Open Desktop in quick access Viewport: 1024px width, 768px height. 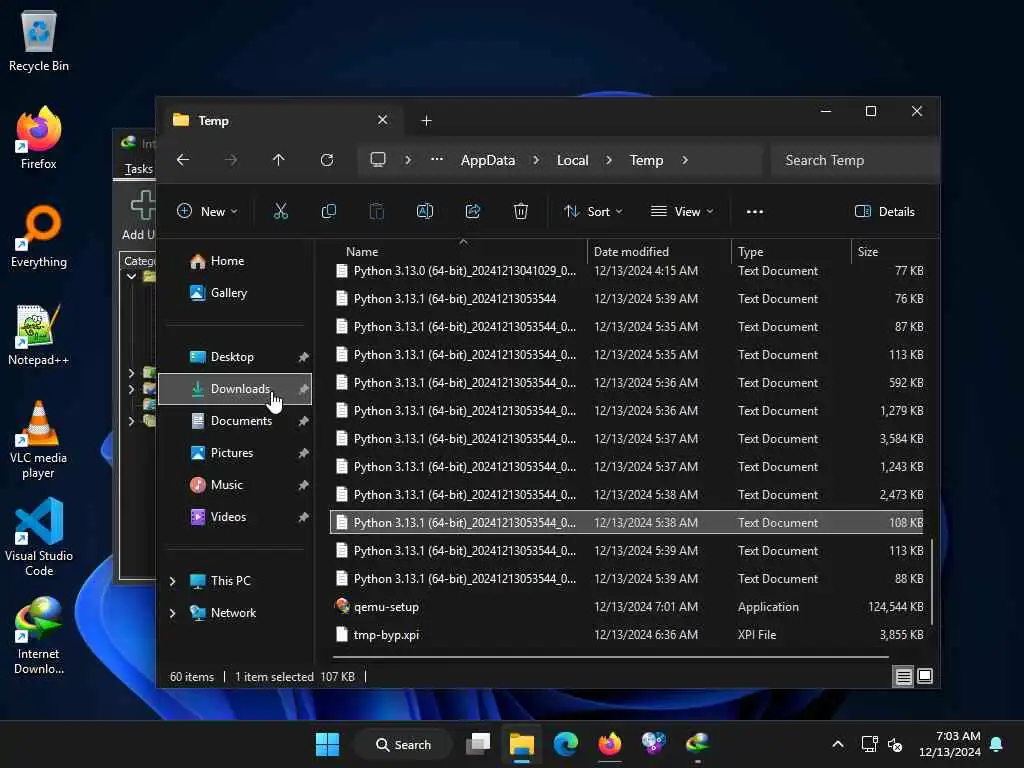[235, 357]
